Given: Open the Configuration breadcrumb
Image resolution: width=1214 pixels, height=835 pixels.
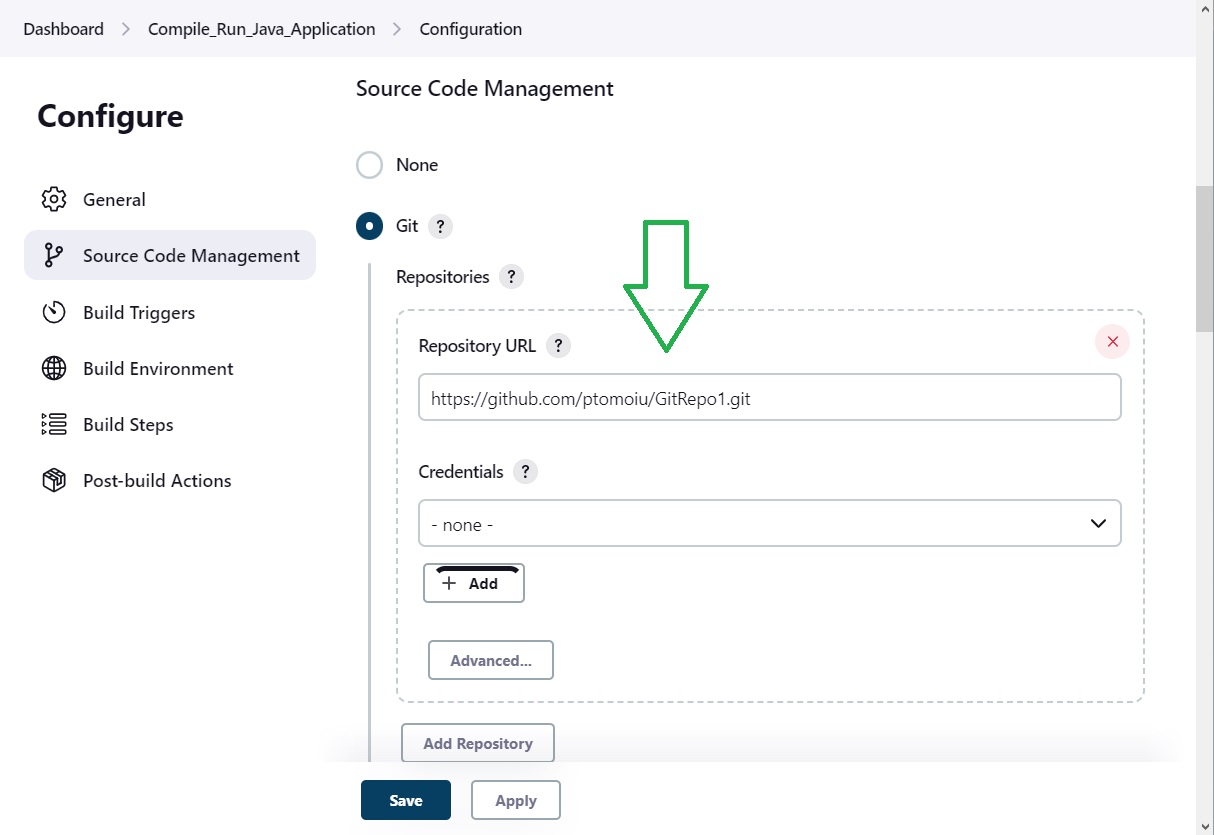Looking at the screenshot, I should (471, 29).
